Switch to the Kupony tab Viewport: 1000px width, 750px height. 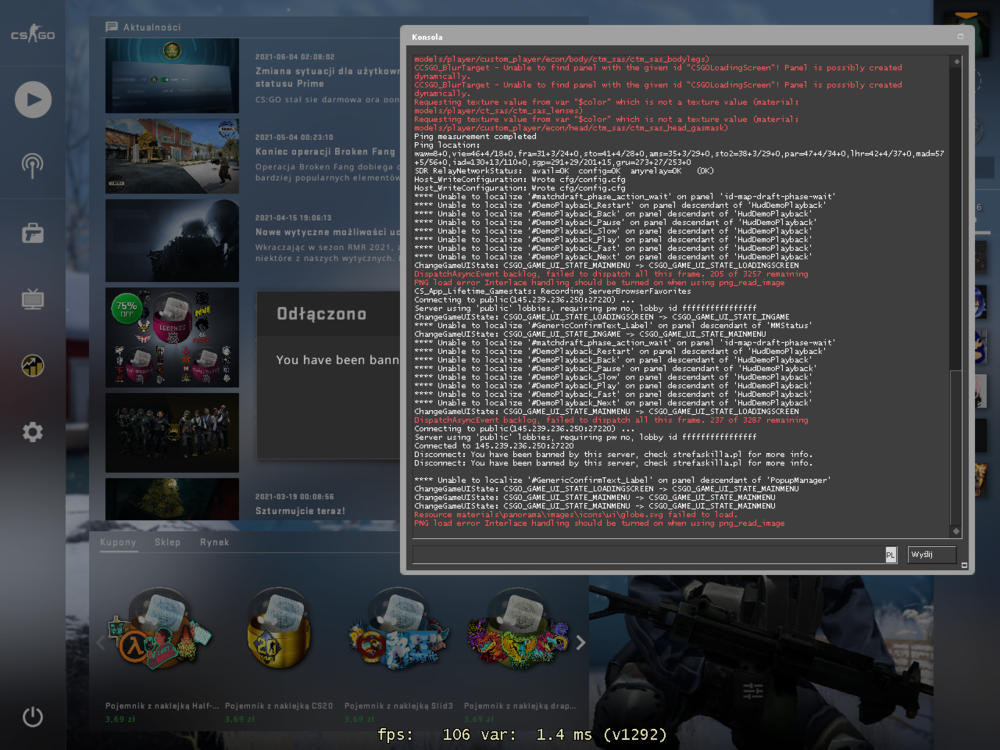click(x=118, y=542)
